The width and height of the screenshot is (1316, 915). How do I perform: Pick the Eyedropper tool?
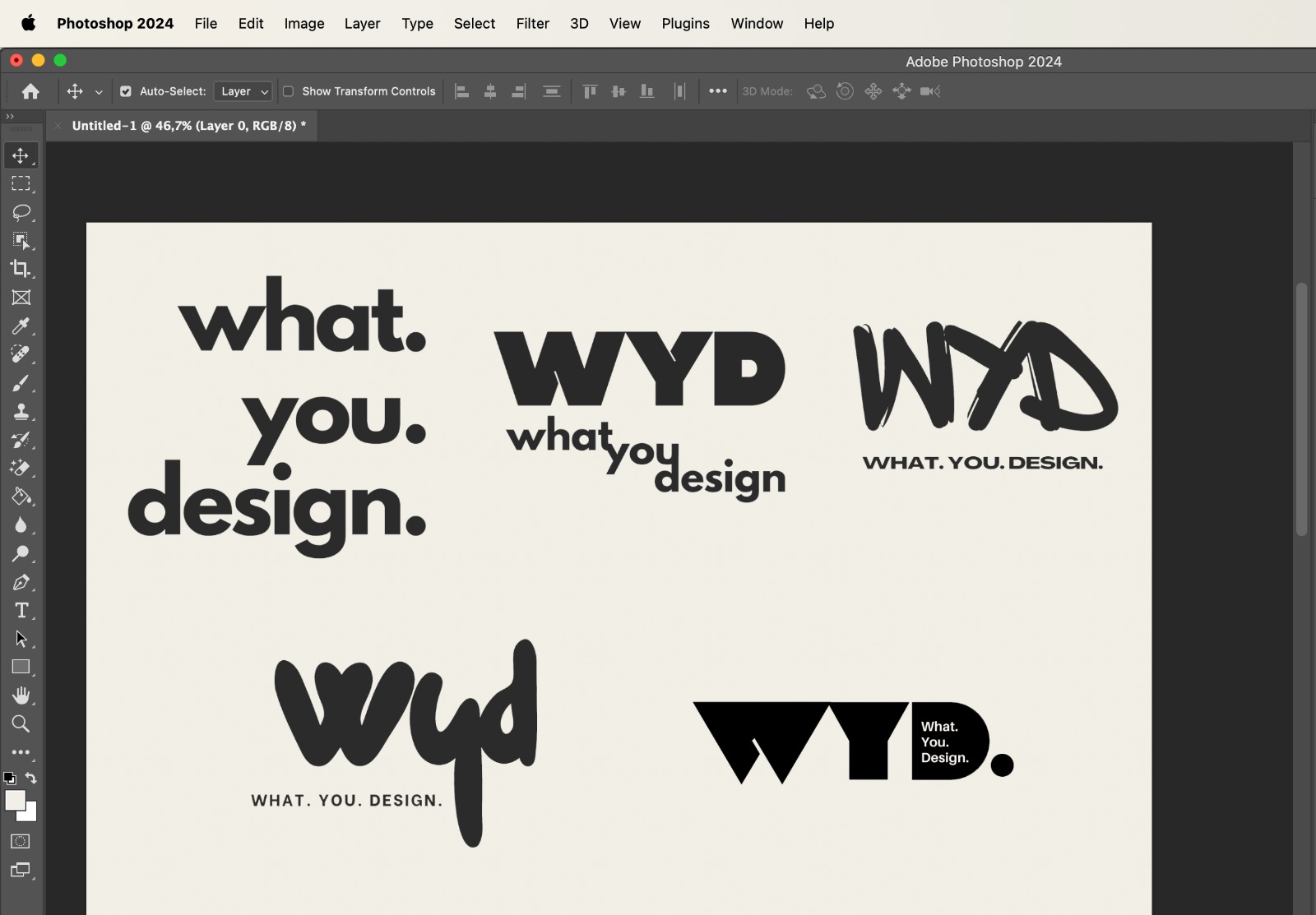tap(21, 326)
